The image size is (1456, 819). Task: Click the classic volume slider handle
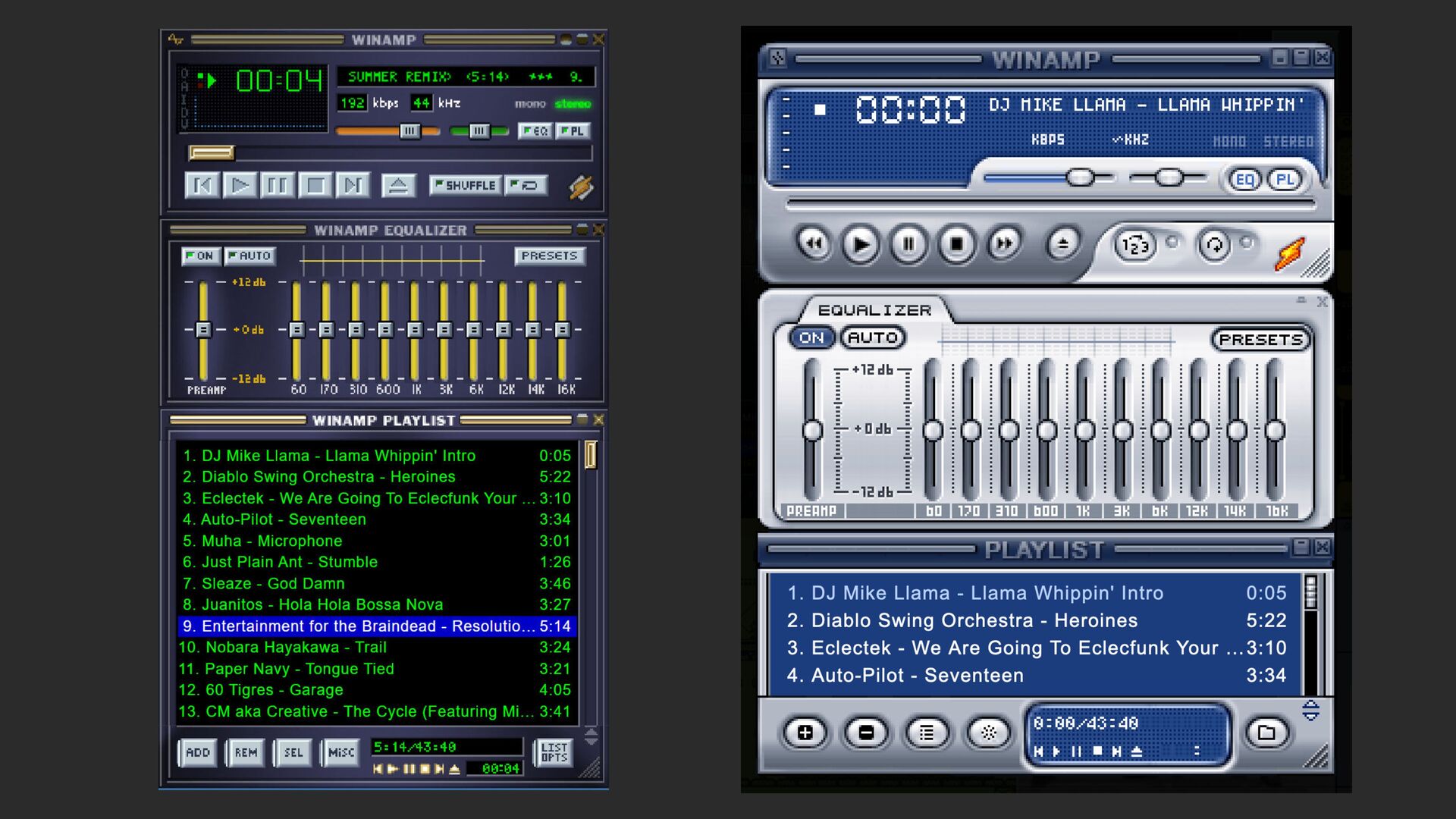coord(409,131)
